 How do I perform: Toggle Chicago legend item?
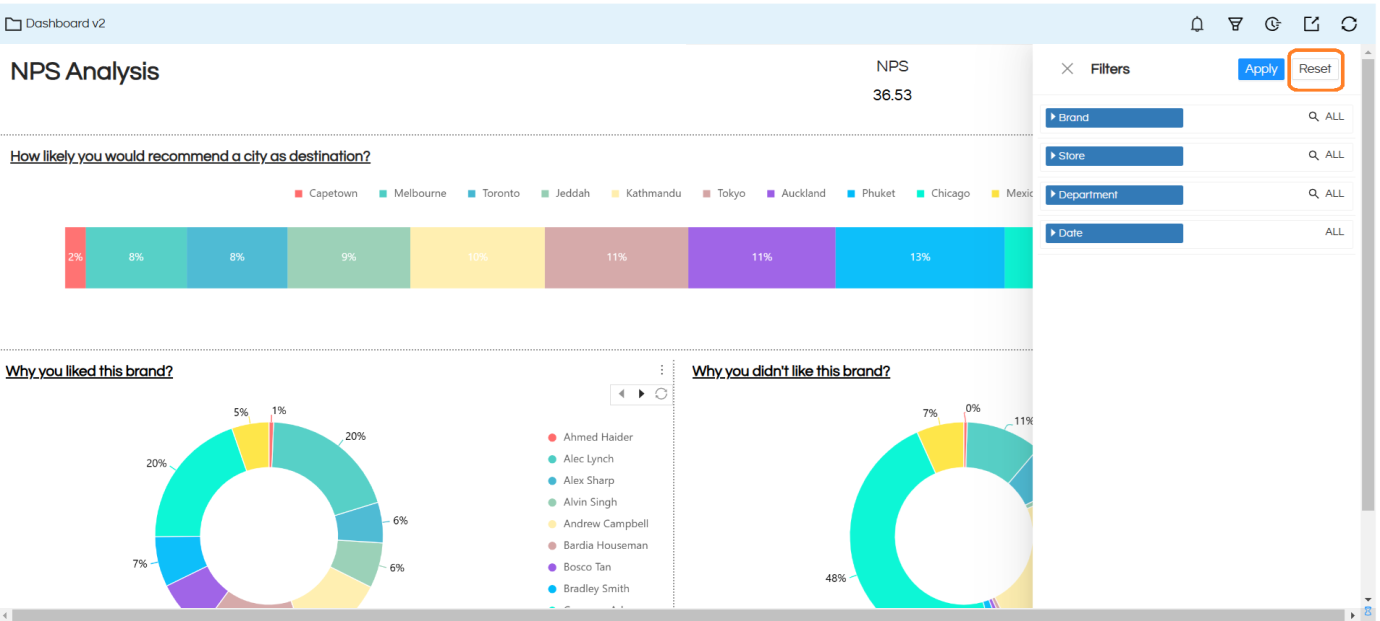pos(943,194)
